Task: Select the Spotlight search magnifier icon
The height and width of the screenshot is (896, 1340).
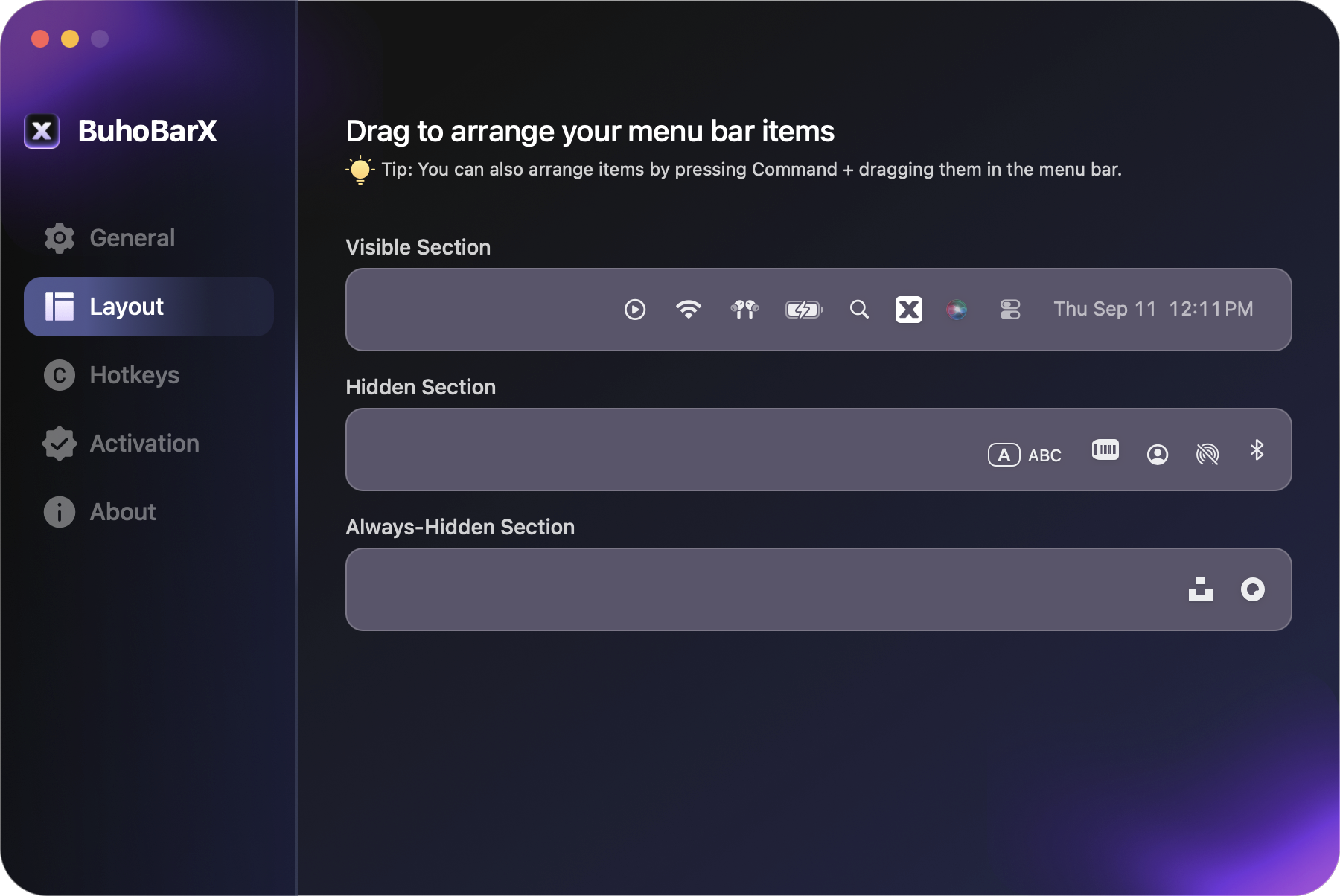Action: point(859,310)
